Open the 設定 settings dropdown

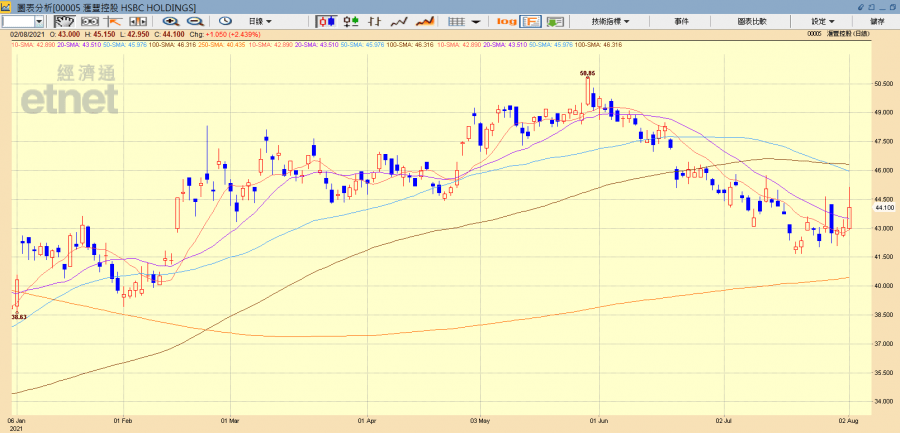click(823, 21)
